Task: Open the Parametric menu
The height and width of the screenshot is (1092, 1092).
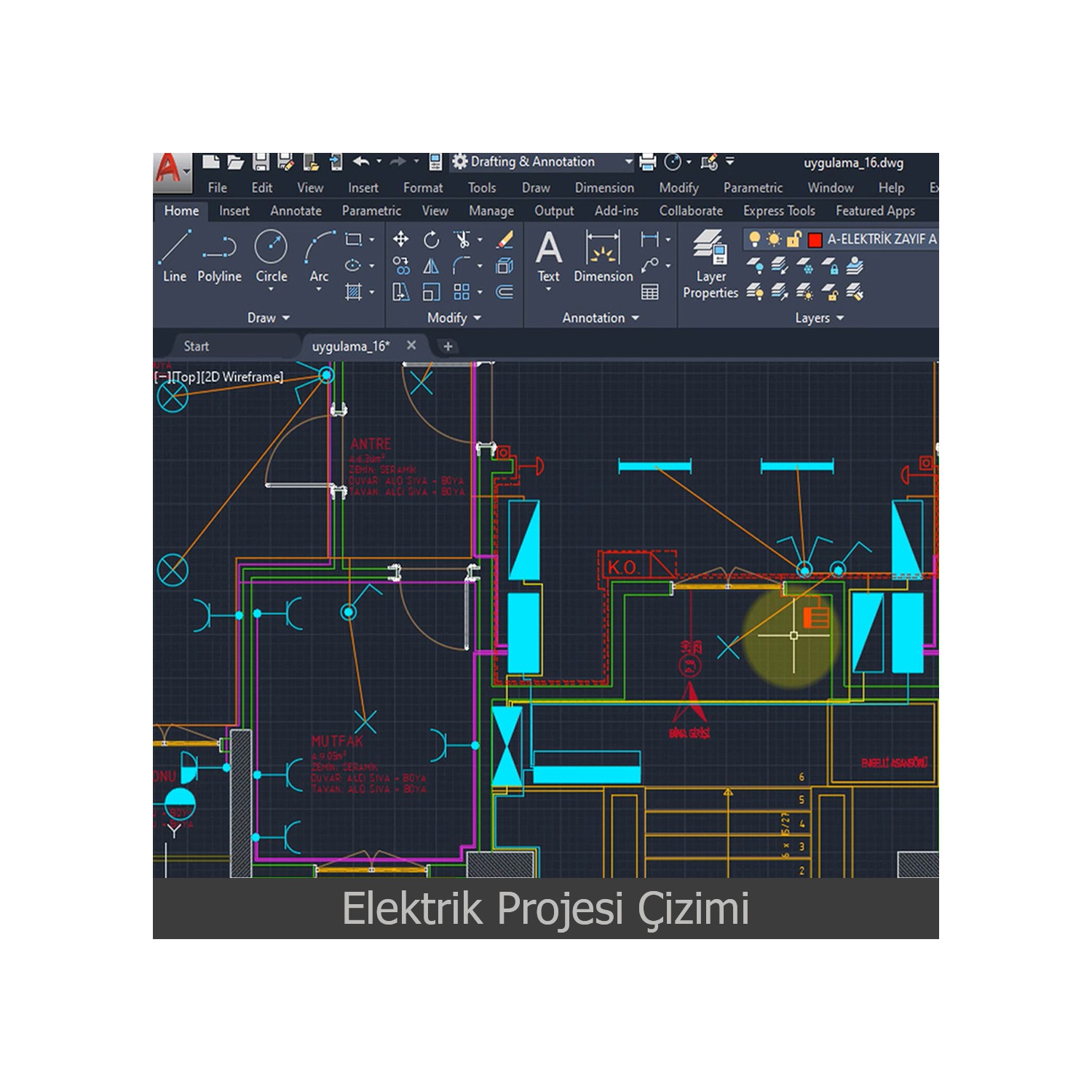Action: (753, 187)
